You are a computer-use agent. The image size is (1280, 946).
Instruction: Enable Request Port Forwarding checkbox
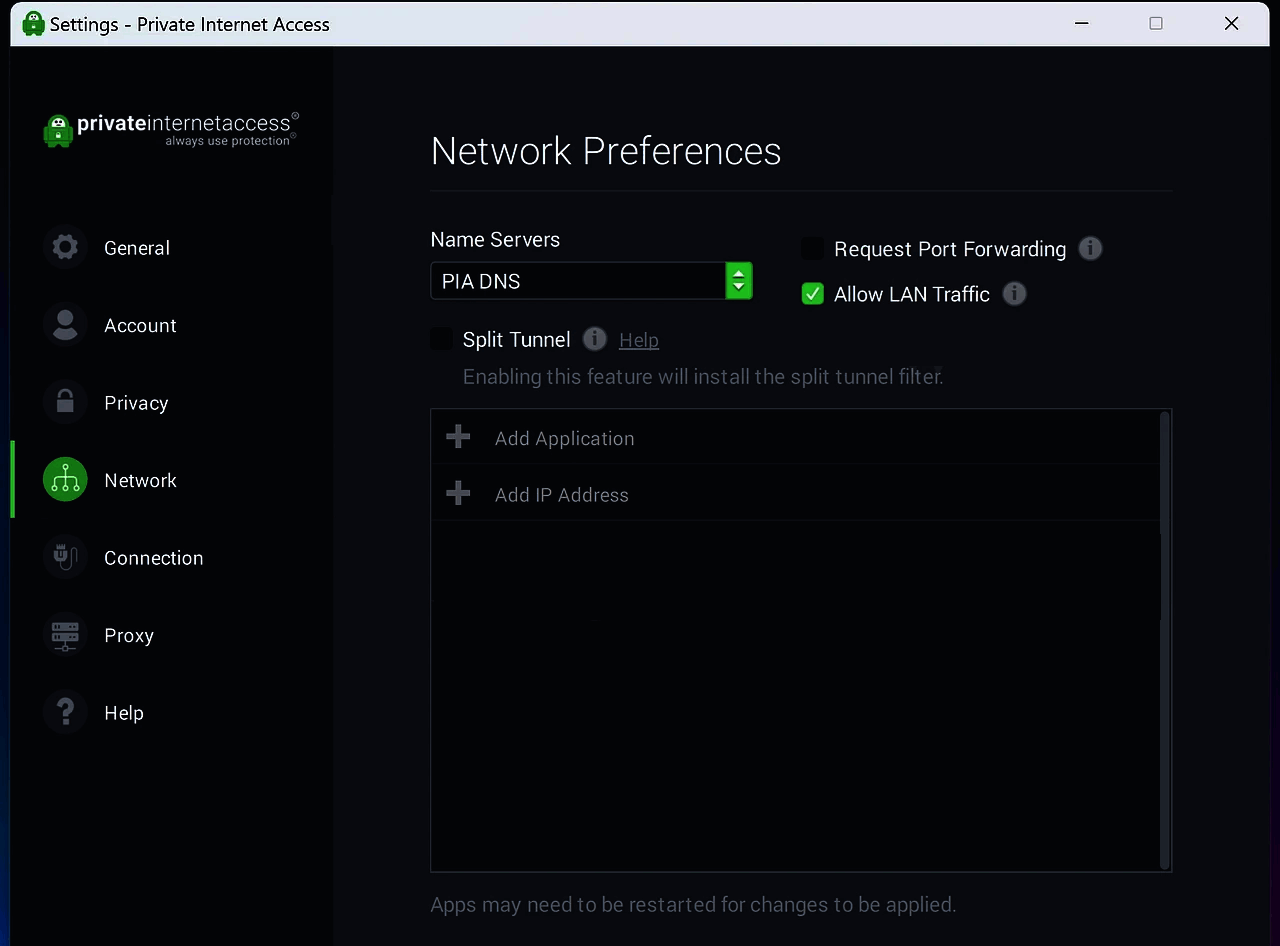[812, 249]
